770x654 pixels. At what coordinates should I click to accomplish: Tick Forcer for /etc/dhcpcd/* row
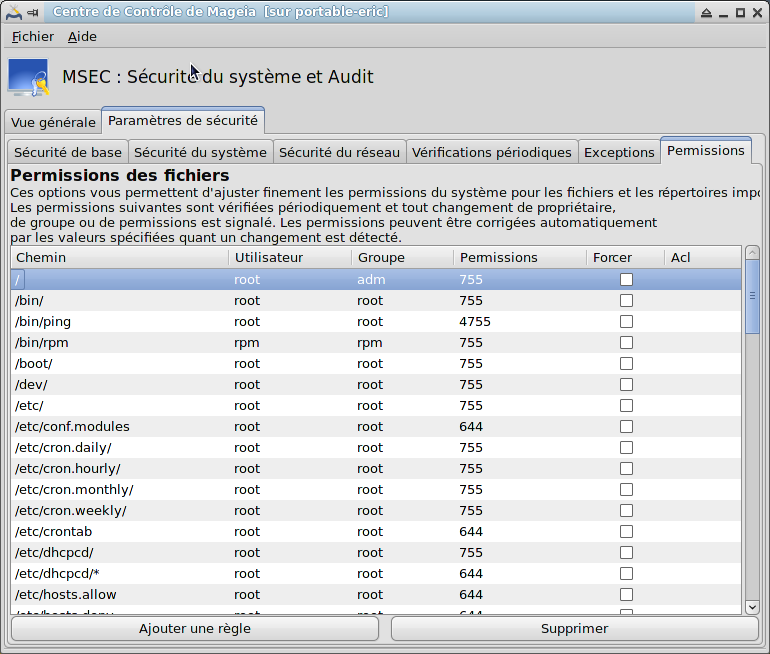pyautogui.click(x=626, y=573)
